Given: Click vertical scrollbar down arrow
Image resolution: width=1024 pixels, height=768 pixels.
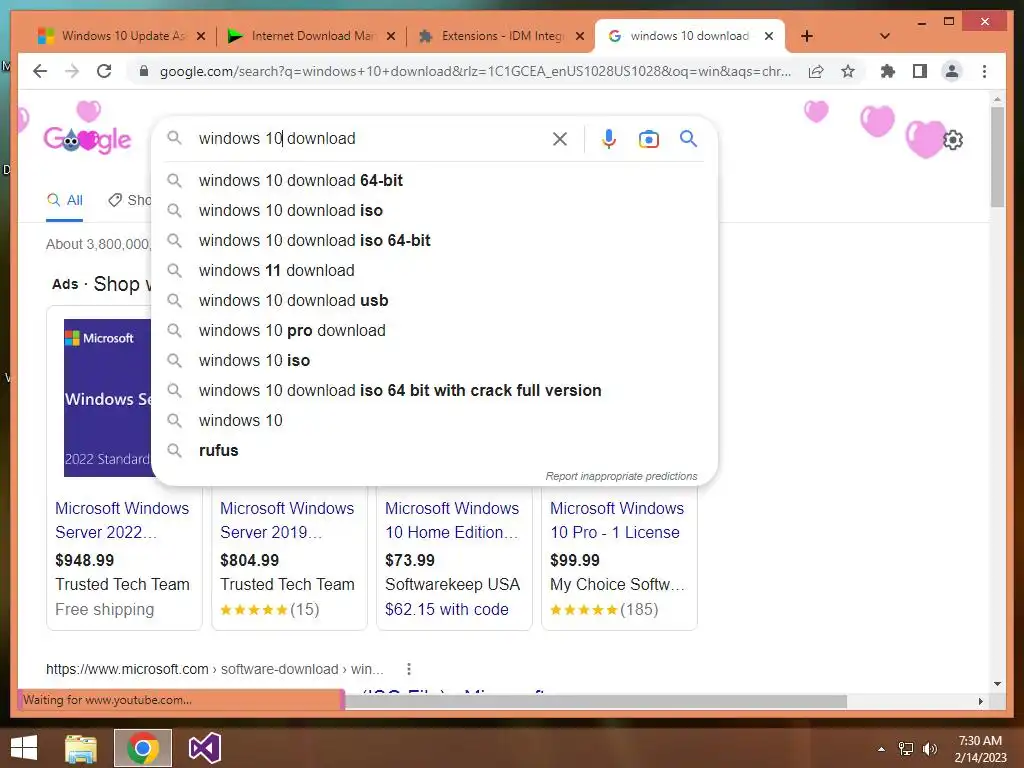Looking at the screenshot, I should pos(997,684).
